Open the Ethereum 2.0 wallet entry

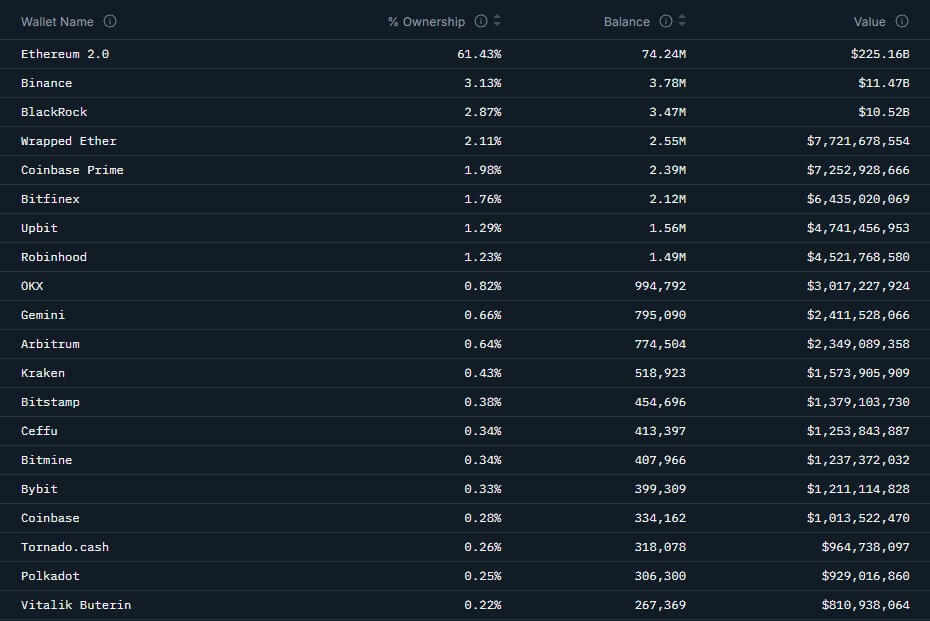coord(65,54)
